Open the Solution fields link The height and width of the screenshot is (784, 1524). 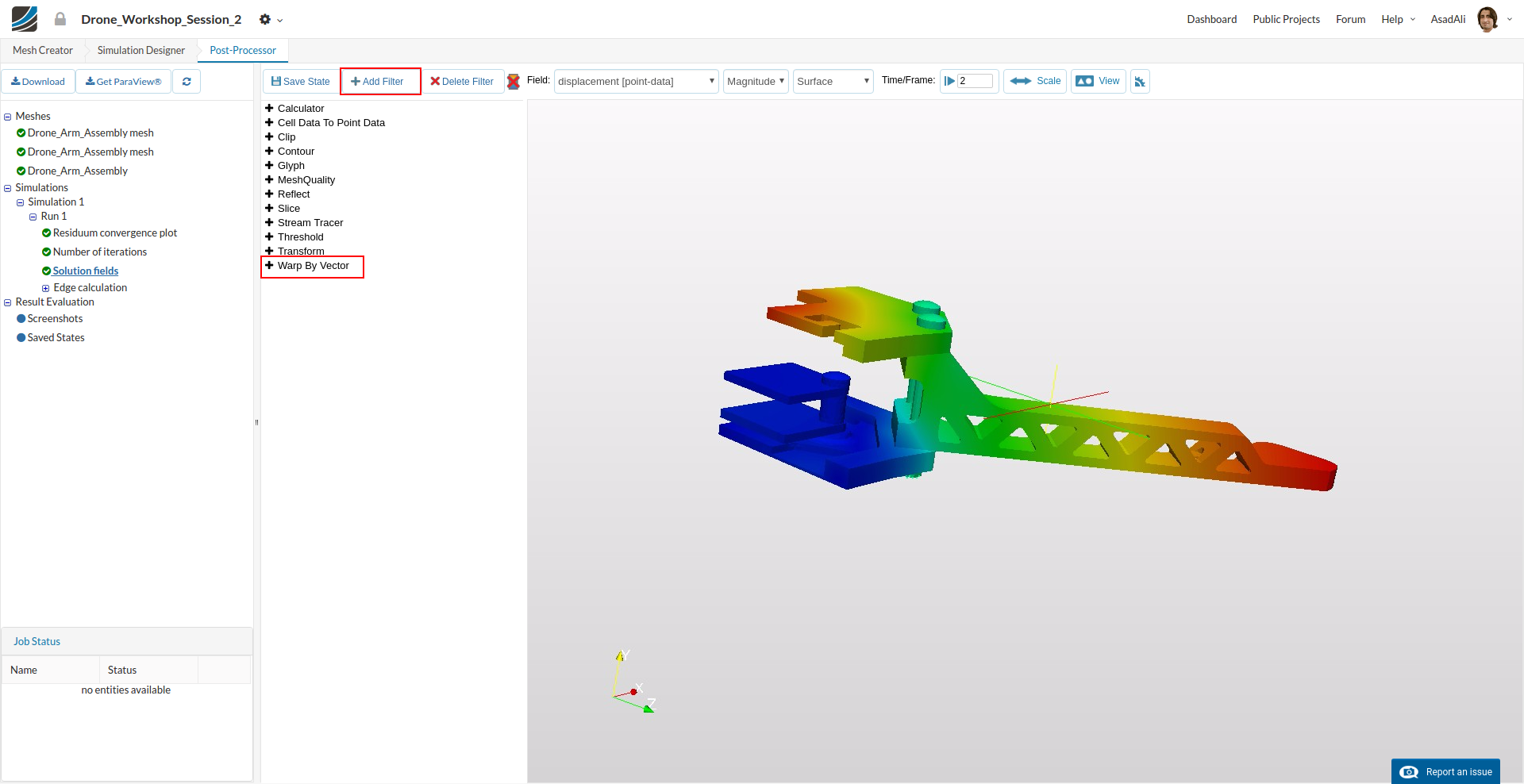coord(86,271)
